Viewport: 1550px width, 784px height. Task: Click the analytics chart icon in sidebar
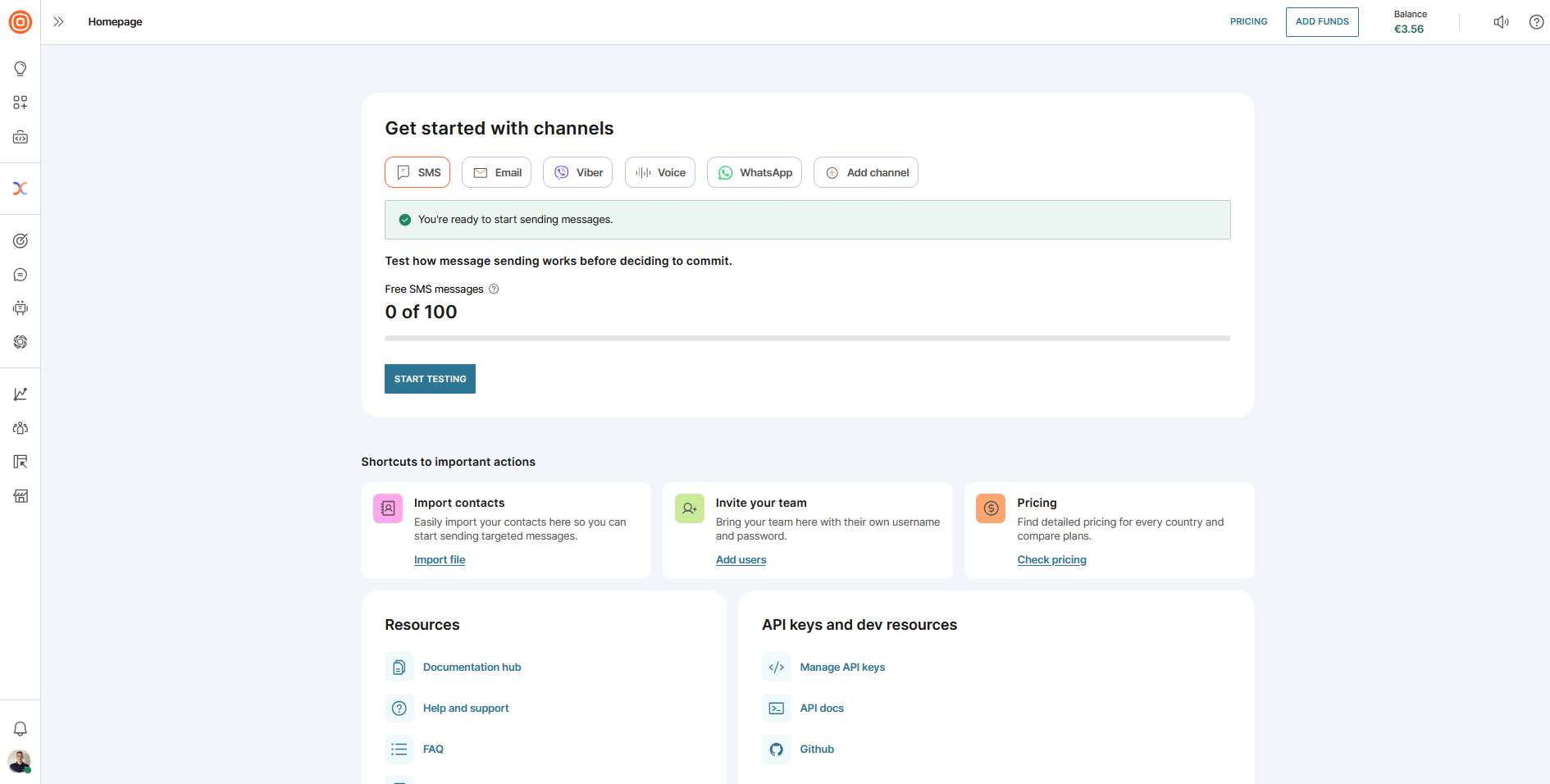(x=21, y=394)
